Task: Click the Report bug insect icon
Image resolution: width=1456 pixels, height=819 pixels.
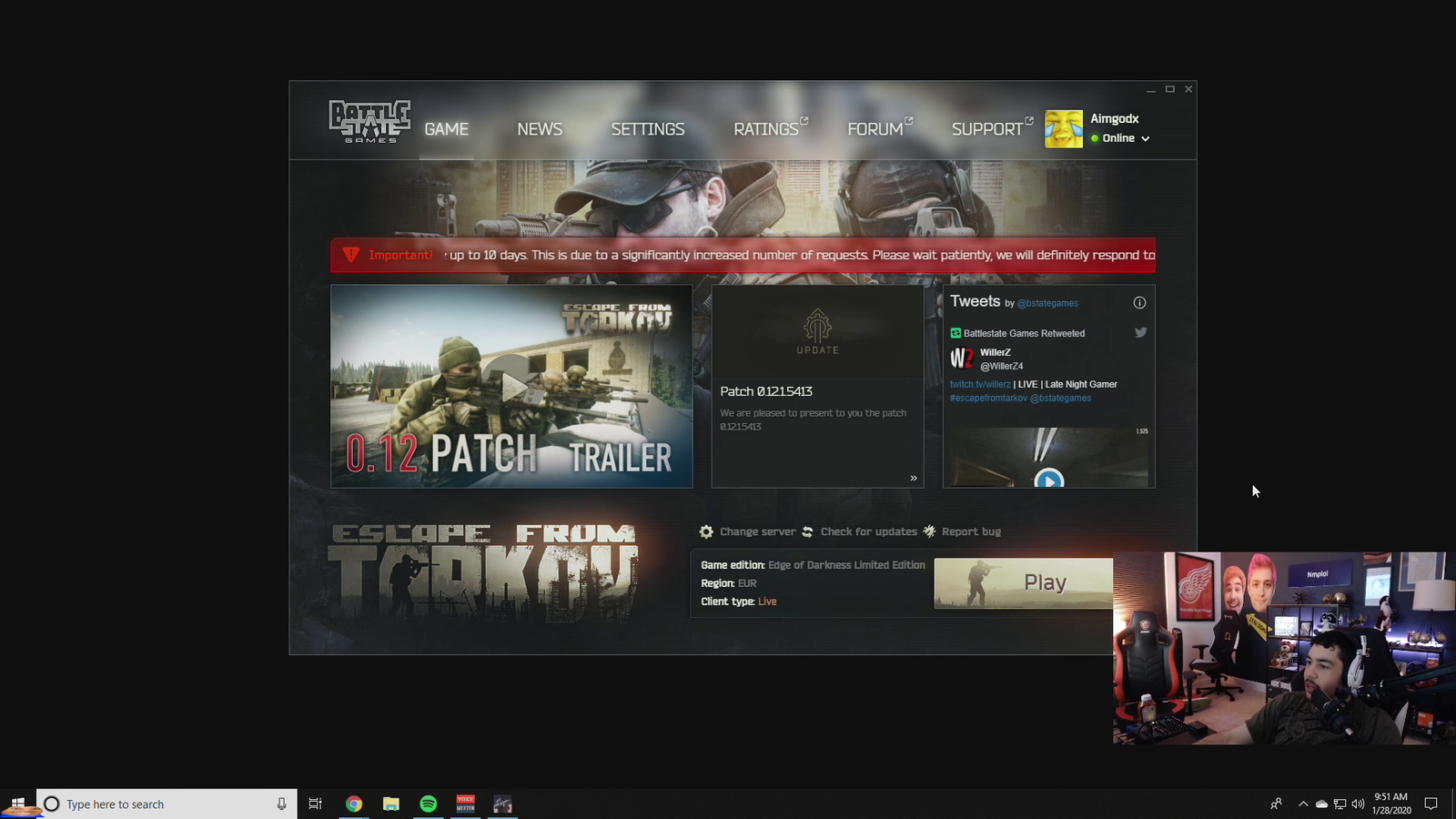Action: (x=929, y=531)
